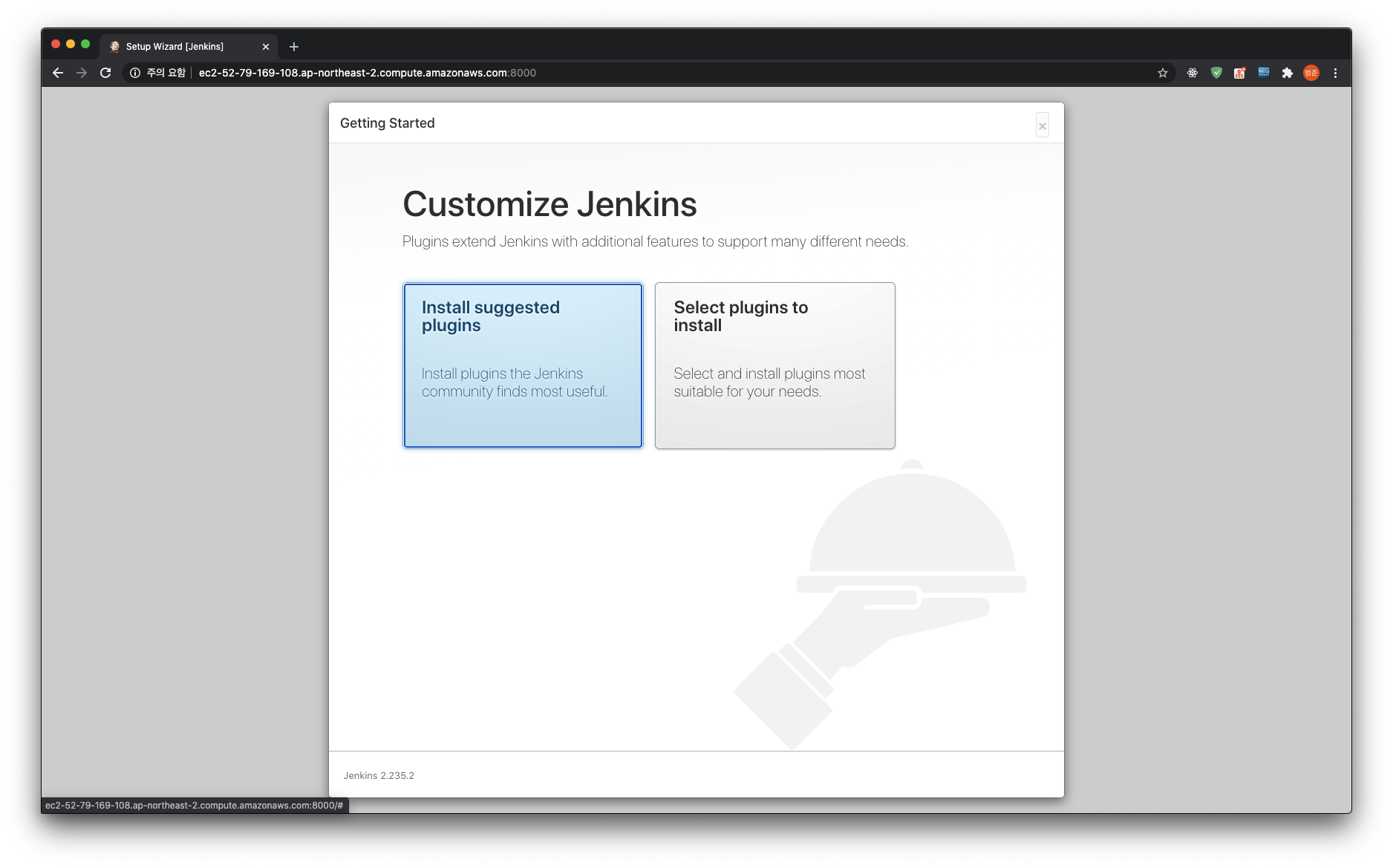
Task: Click the plugins description sentence
Action: pos(656,241)
